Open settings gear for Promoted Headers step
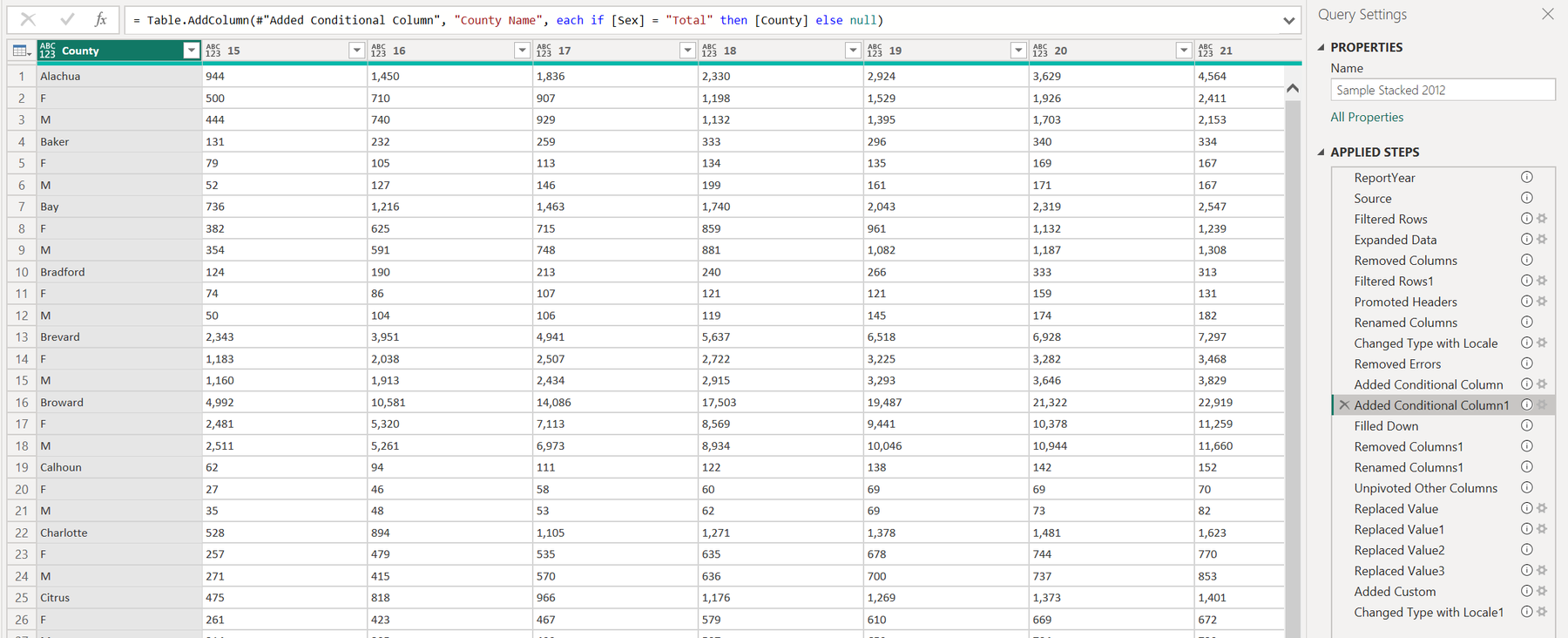The image size is (1568, 638). [1542, 302]
